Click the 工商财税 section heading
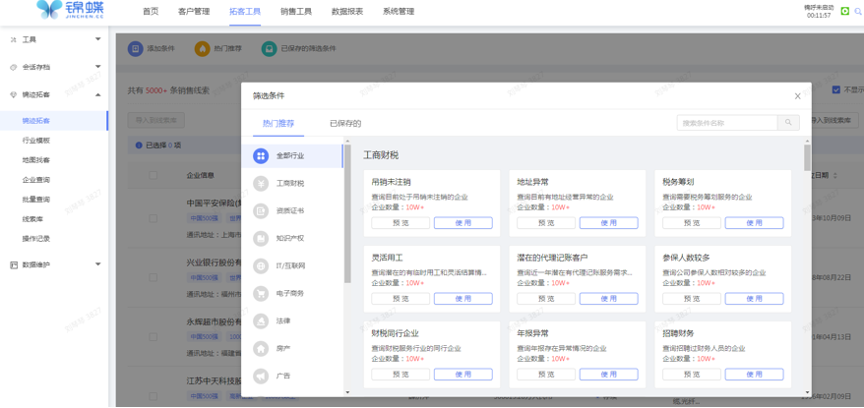Image resolution: width=864 pixels, height=408 pixels. click(381, 155)
